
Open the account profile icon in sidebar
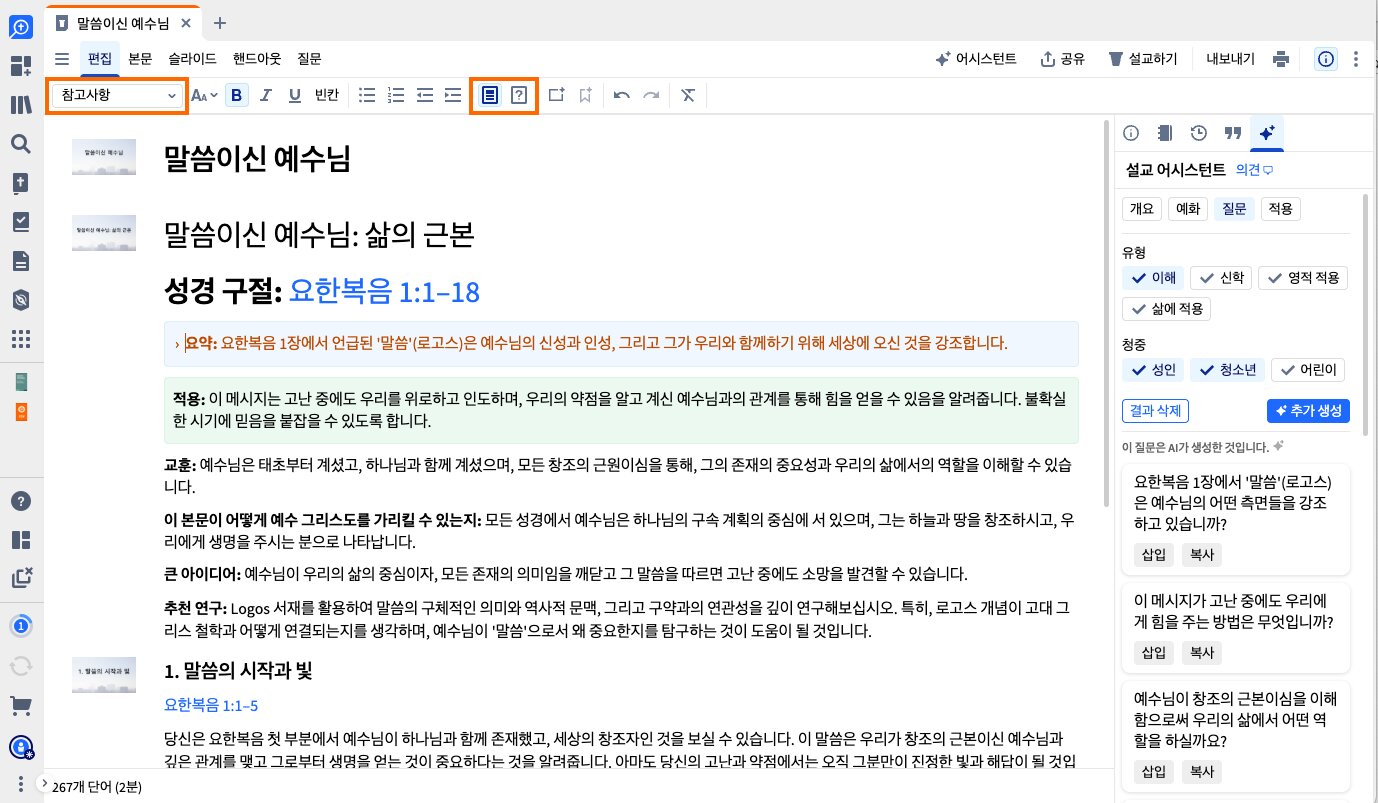point(21,746)
